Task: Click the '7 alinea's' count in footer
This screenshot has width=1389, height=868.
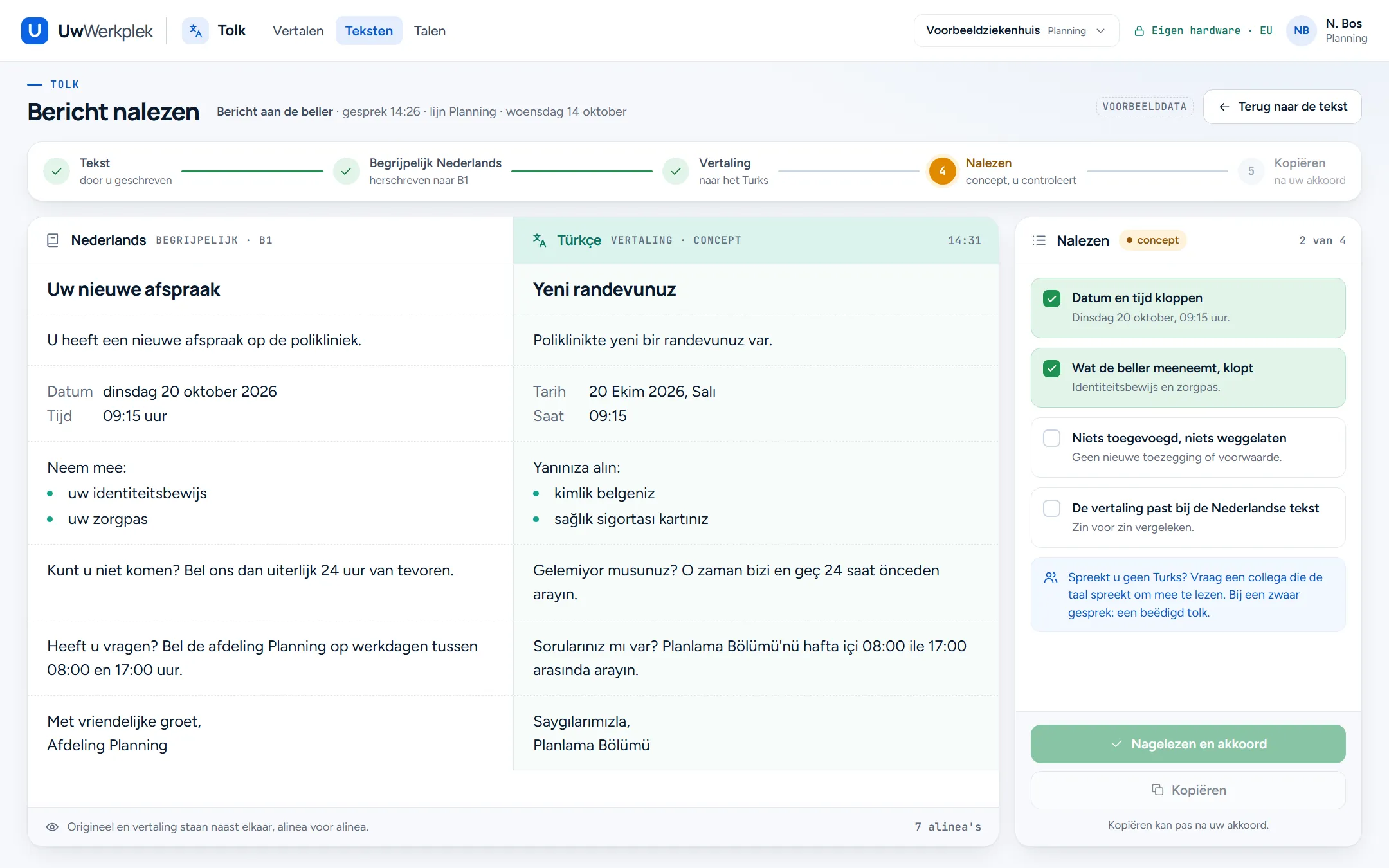Action: (948, 827)
